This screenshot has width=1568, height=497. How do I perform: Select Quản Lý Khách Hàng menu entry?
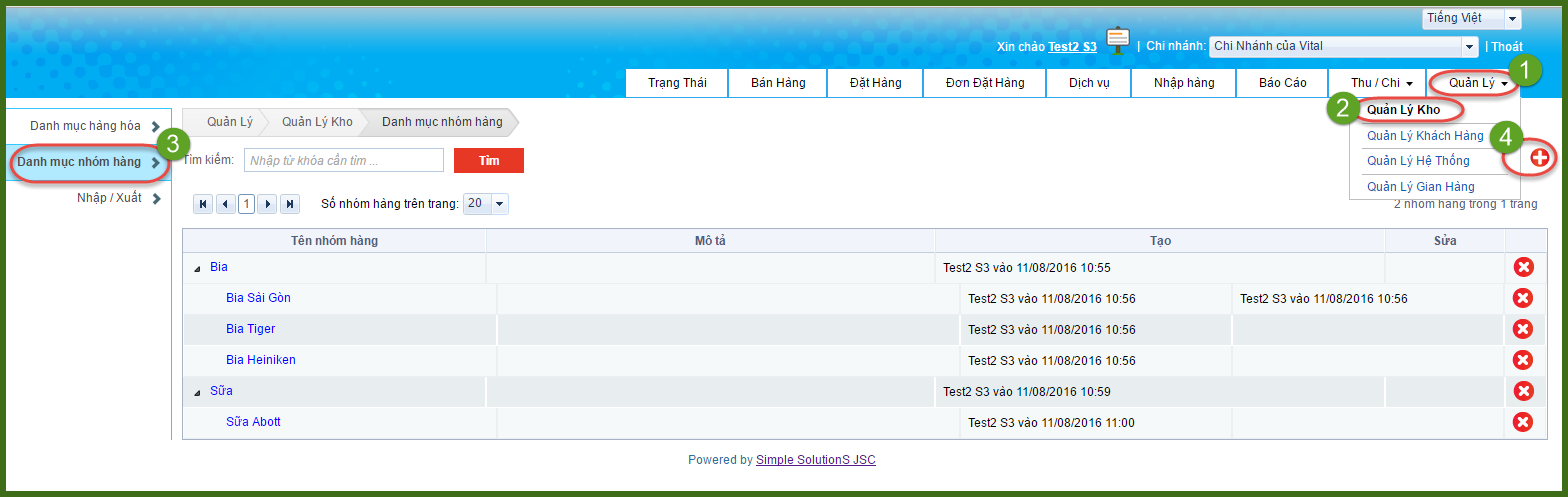click(1425, 136)
